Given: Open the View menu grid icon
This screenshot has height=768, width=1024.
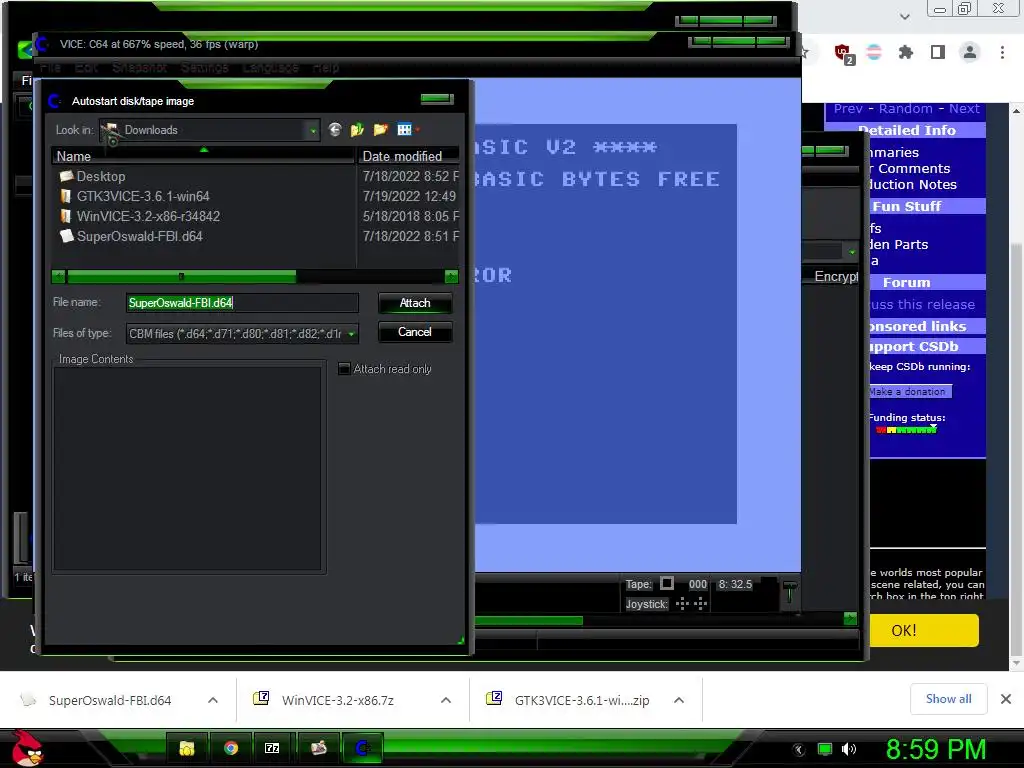Looking at the screenshot, I should pyautogui.click(x=404, y=129).
